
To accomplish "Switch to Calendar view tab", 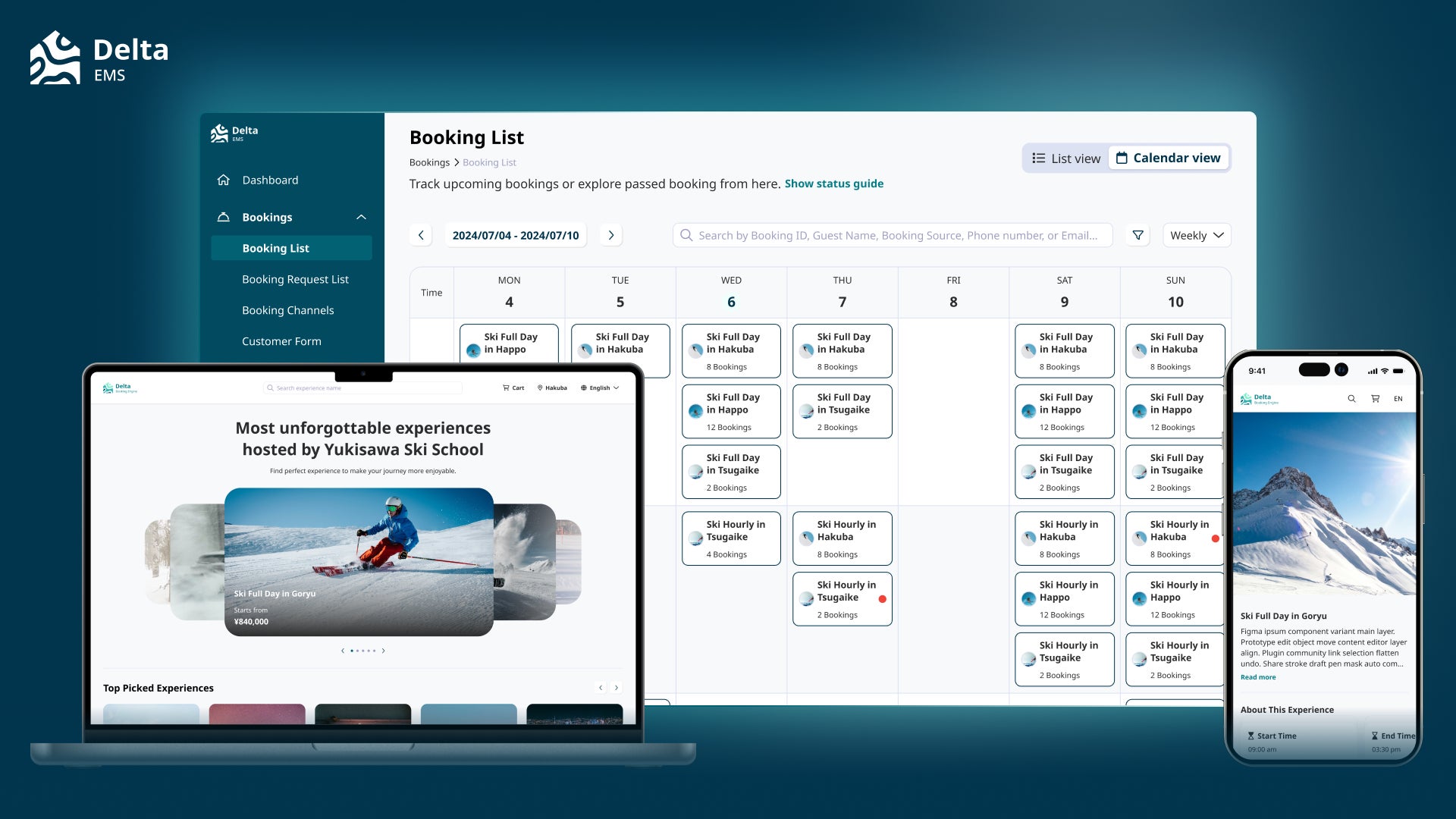I will [1168, 157].
